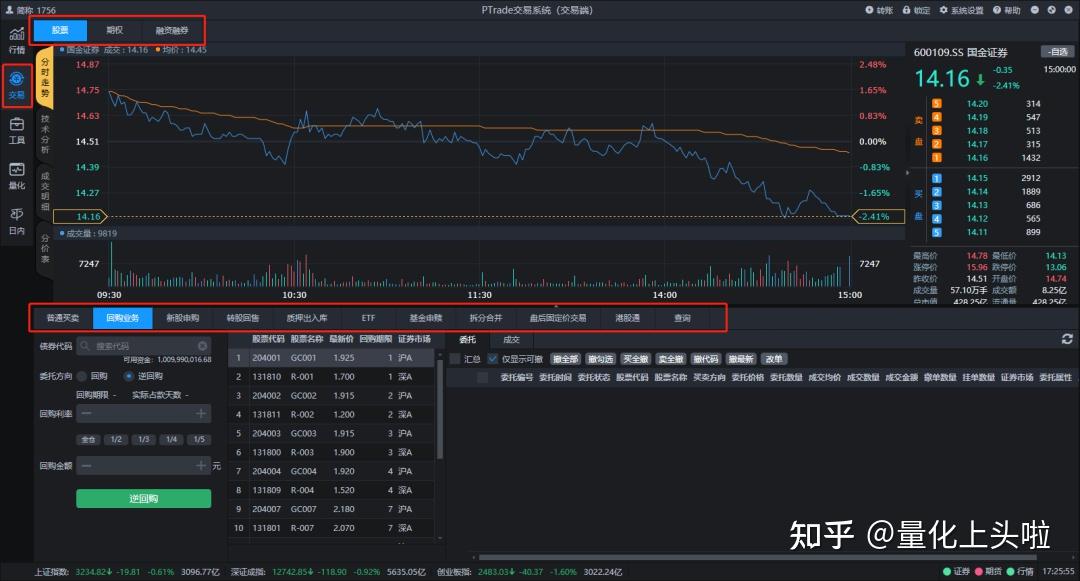Viewport: 1080px width, 581px height.
Task: Click the 系统设置 (system settings) gear icon
Action: [943, 9]
